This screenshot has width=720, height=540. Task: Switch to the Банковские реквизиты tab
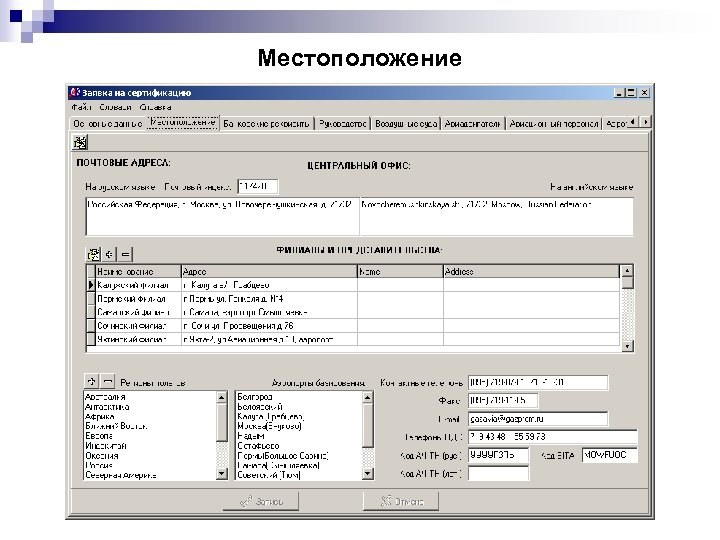267,124
